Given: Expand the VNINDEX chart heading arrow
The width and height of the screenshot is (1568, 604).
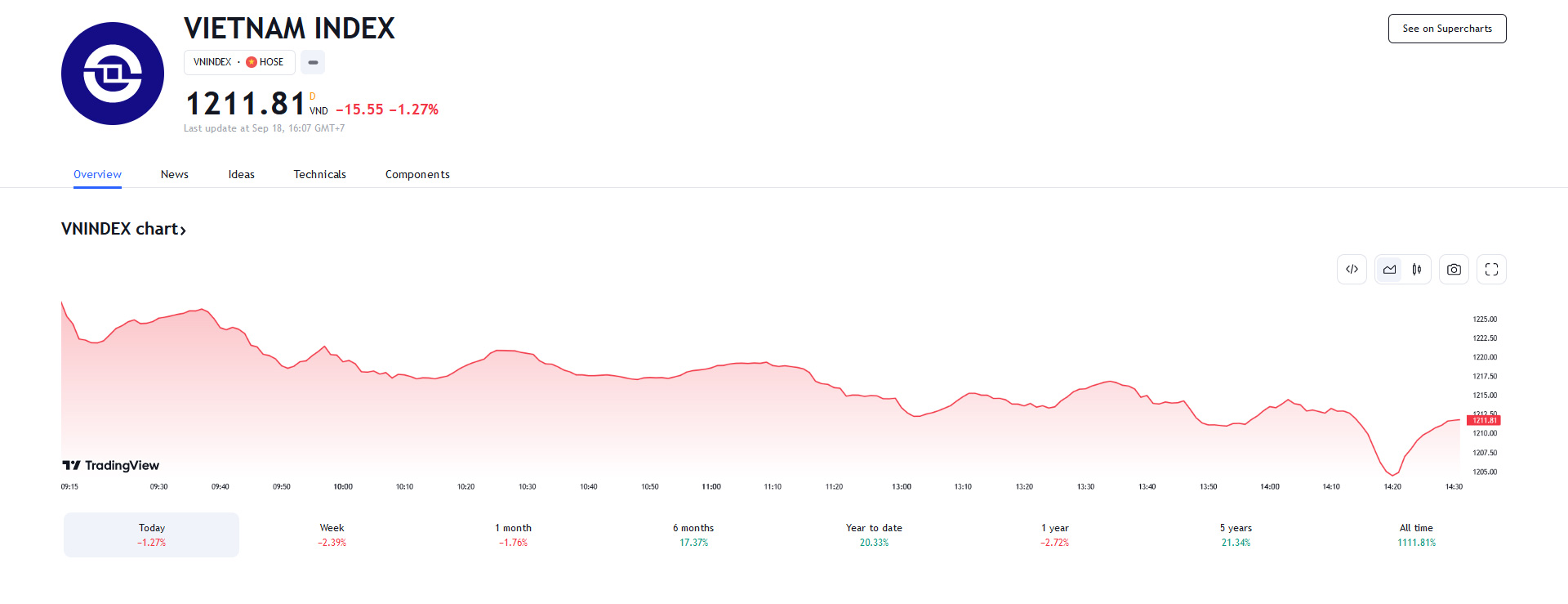Looking at the screenshot, I should click(183, 230).
